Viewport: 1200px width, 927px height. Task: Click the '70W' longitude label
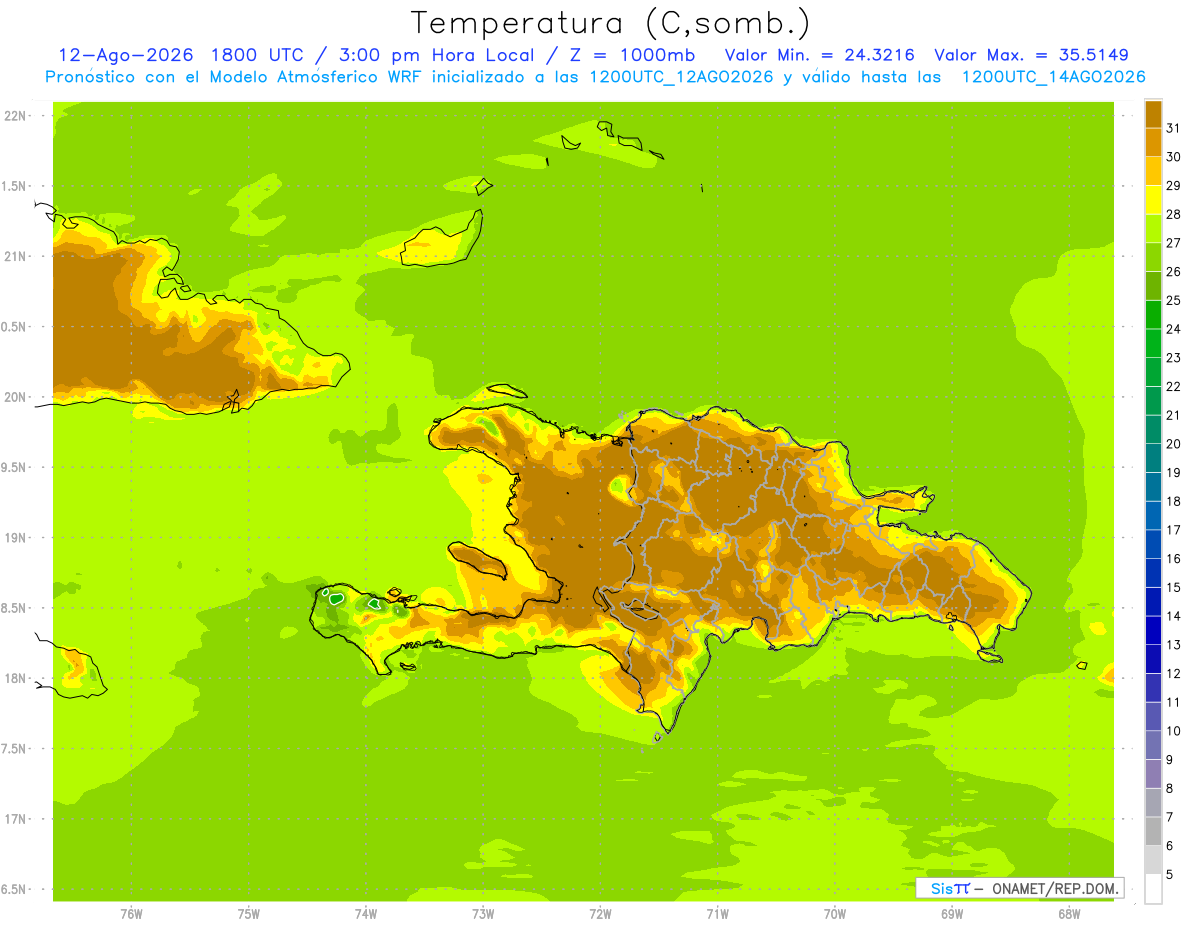coord(835,914)
